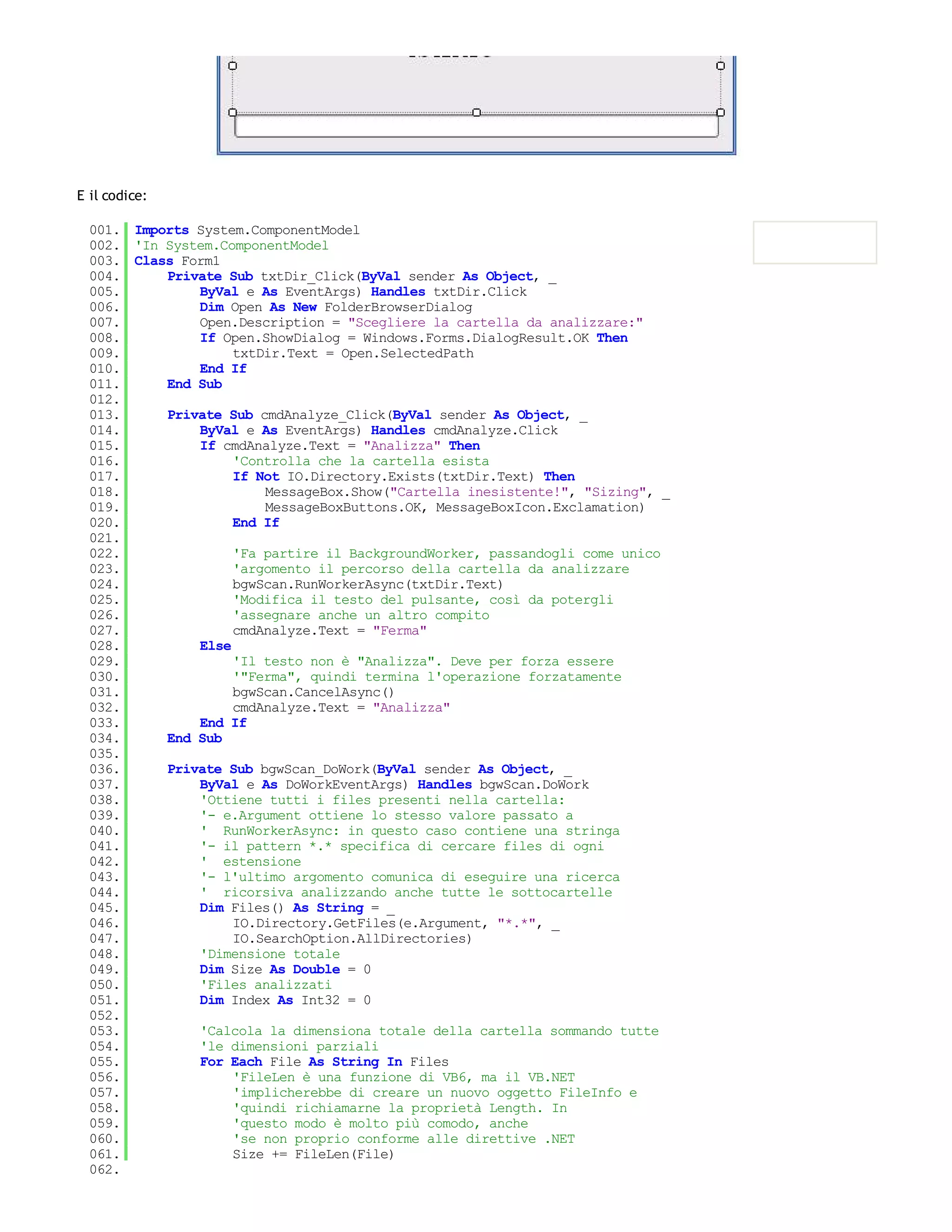Click "bgwScan.CancelAsync()" on line 031
The width and height of the screenshot is (952, 1232).
tap(313, 692)
